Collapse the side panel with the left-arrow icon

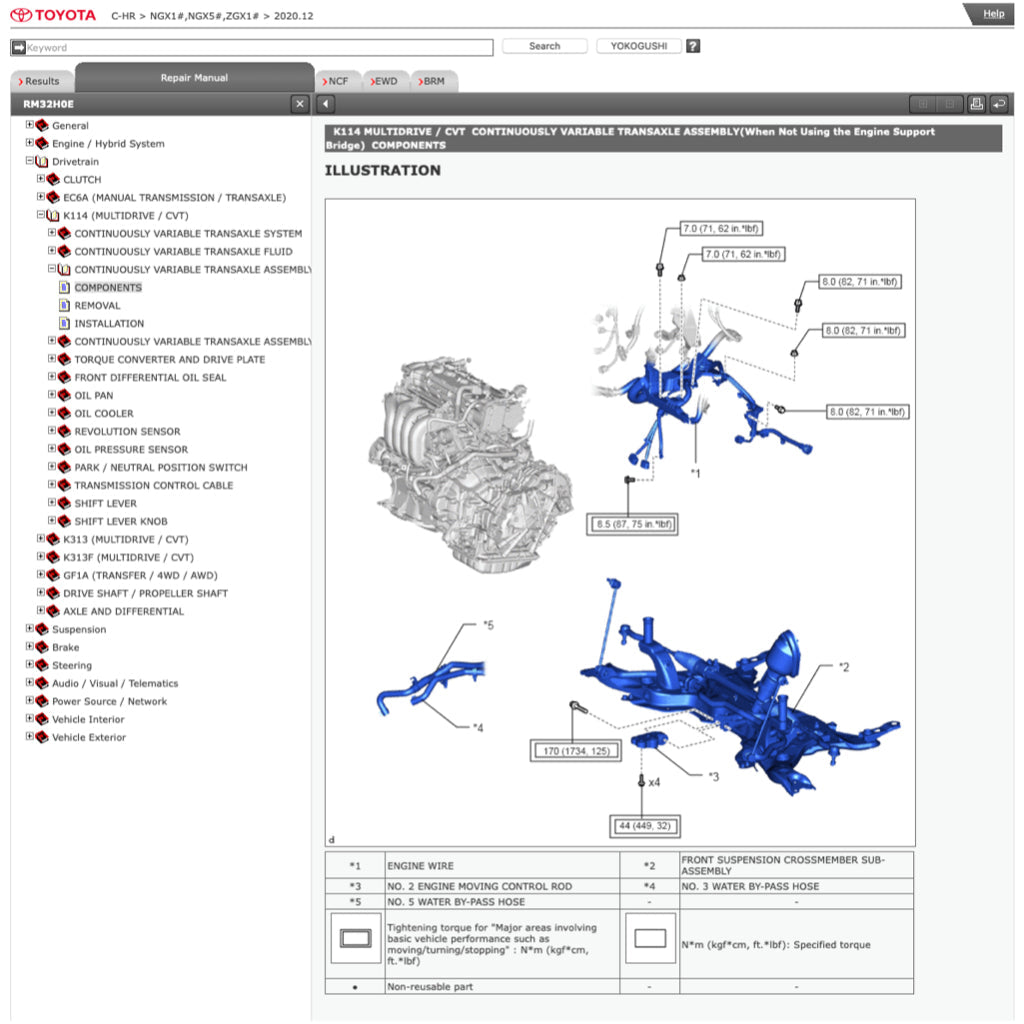tap(326, 104)
